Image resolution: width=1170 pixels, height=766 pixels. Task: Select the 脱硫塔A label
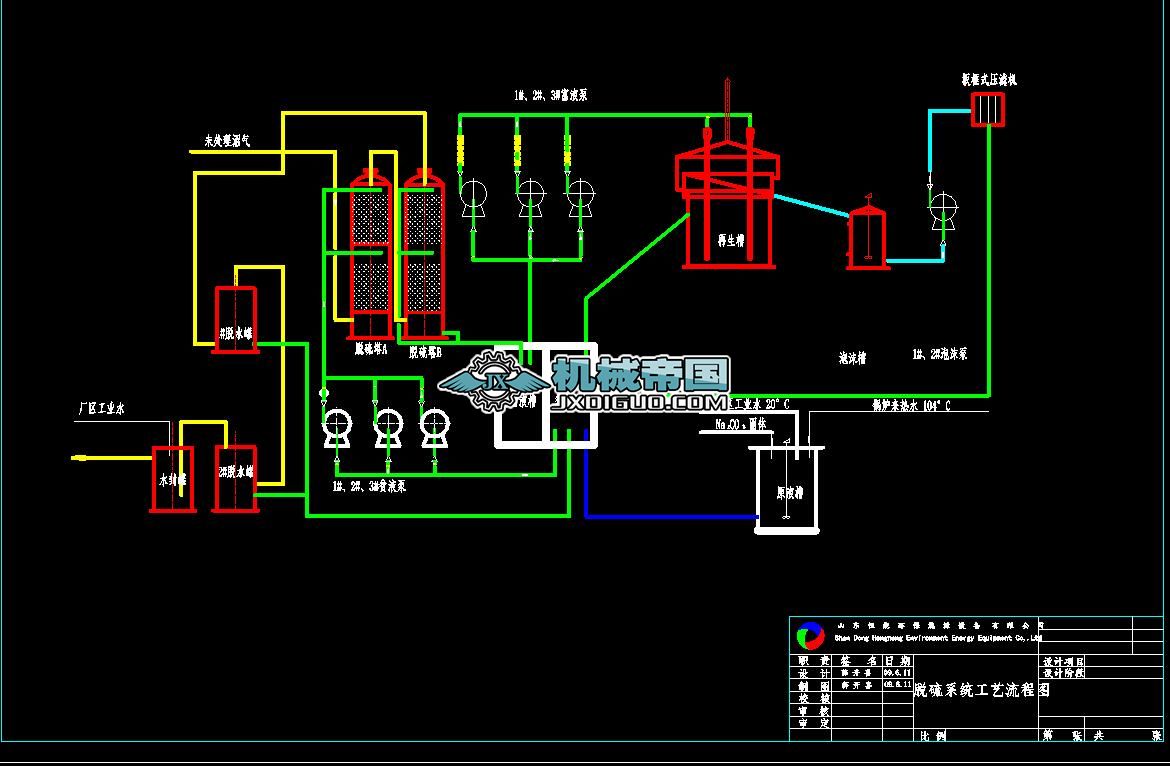[371, 348]
